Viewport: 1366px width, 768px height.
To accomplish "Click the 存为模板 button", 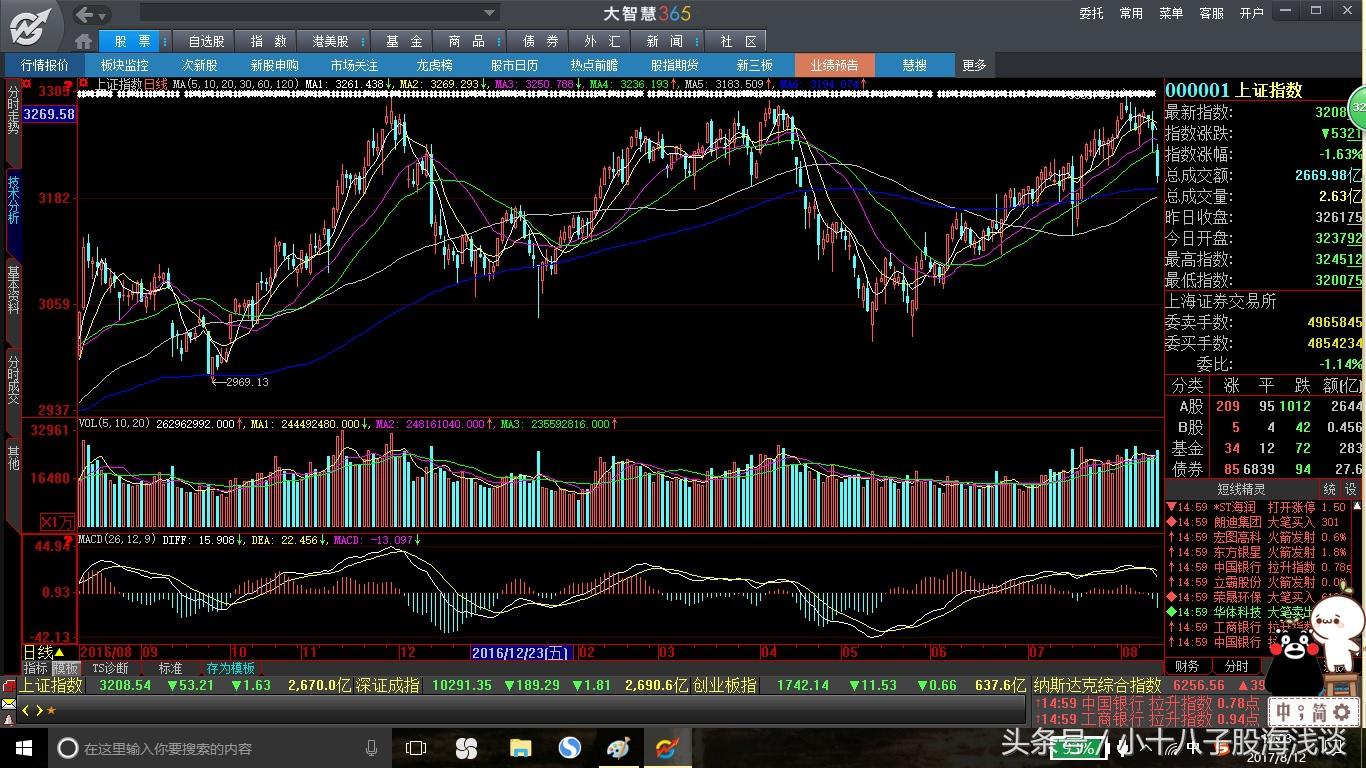I will pyautogui.click(x=231, y=668).
